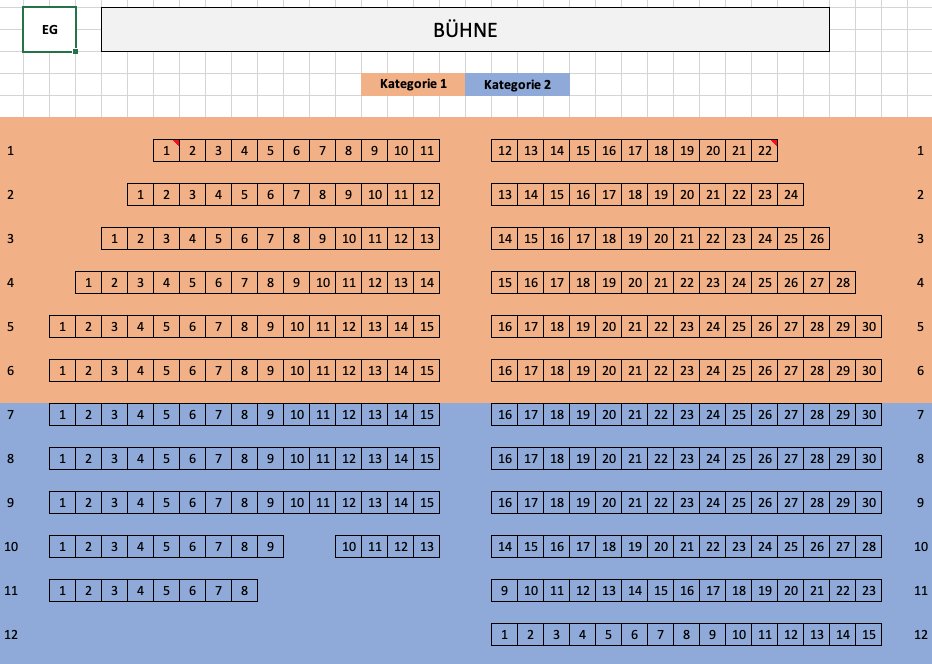Select seat 30 in row 5
932x664 pixels.
click(x=869, y=327)
